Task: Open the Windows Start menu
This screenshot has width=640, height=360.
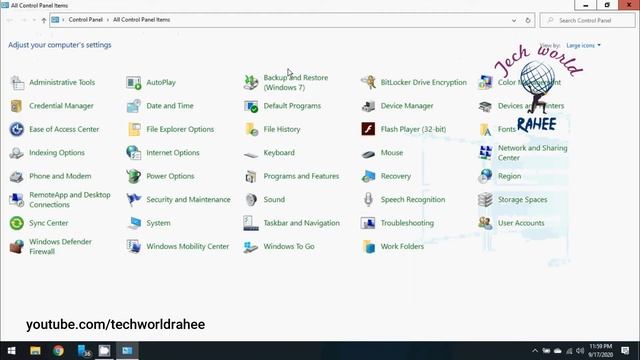Action: point(11,351)
